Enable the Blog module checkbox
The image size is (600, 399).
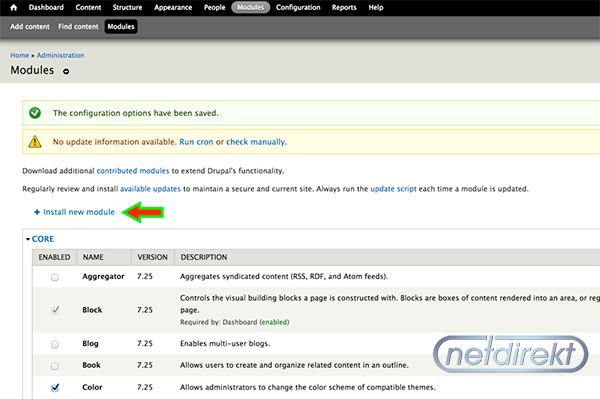55,344
